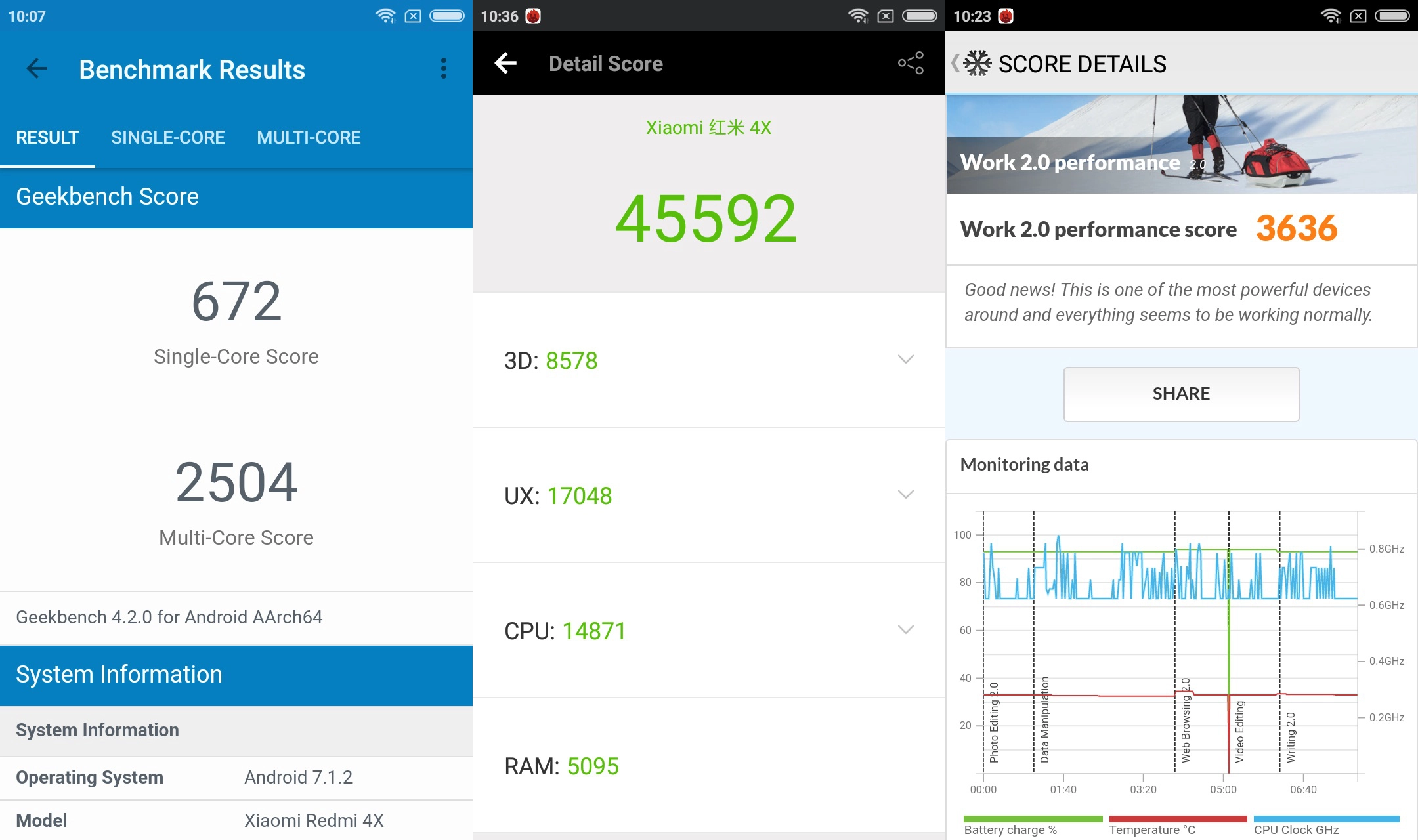The width and height of the screenshot is (1418, 840).
Task: Tap the back arrow on Detail Score
Action: click(505, 63)
